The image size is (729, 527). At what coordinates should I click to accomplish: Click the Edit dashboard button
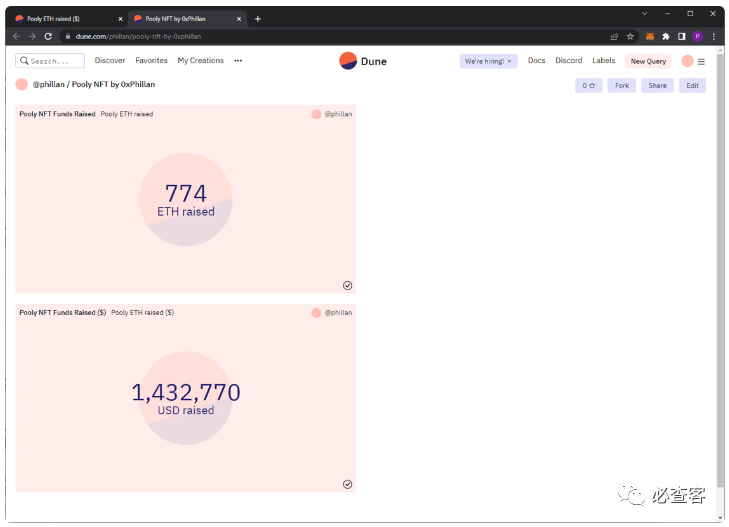click(x=692, y=86)
